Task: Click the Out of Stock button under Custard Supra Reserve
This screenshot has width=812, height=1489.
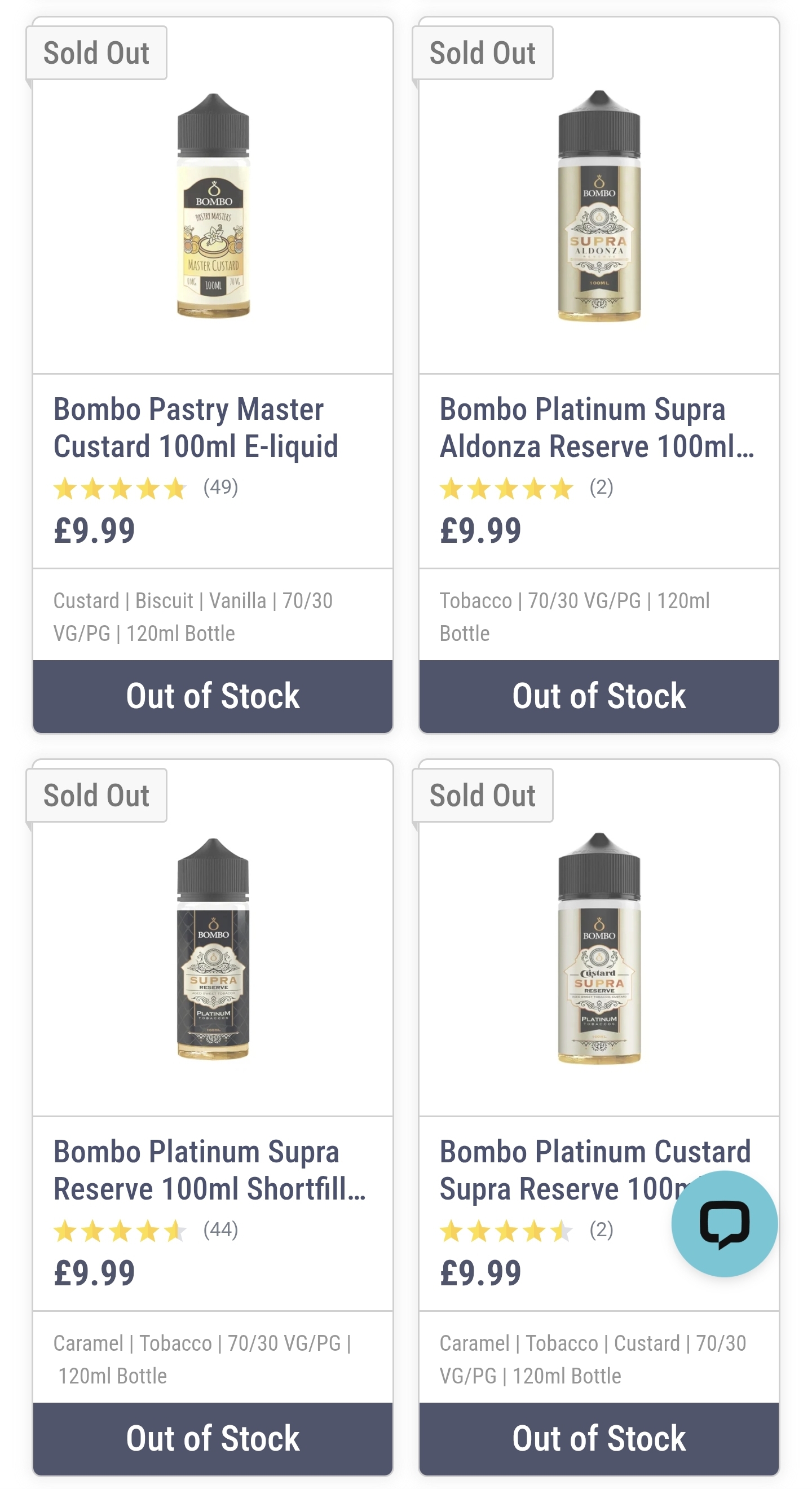Action: point(599,1439)
